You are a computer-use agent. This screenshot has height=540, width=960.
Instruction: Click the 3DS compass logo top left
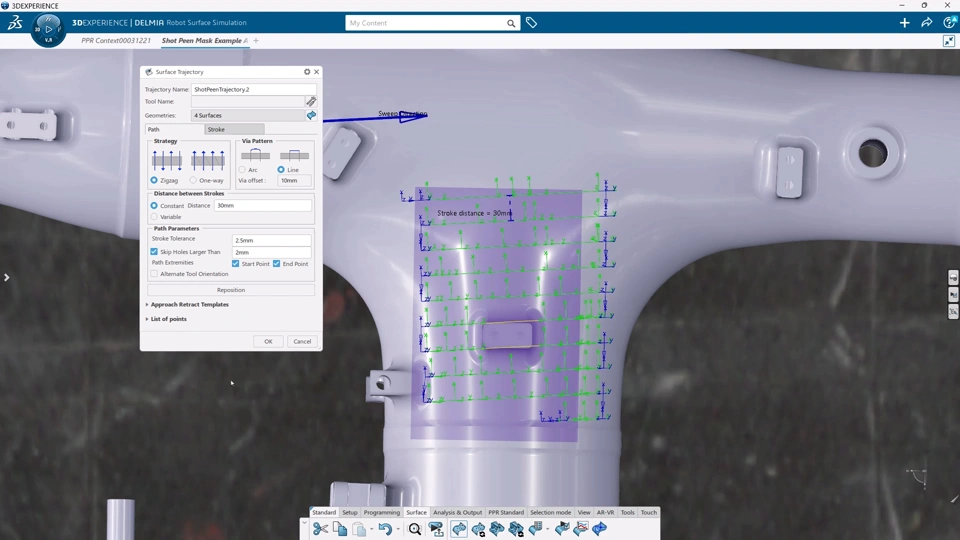pyautogui.click(x=15, y=23)
